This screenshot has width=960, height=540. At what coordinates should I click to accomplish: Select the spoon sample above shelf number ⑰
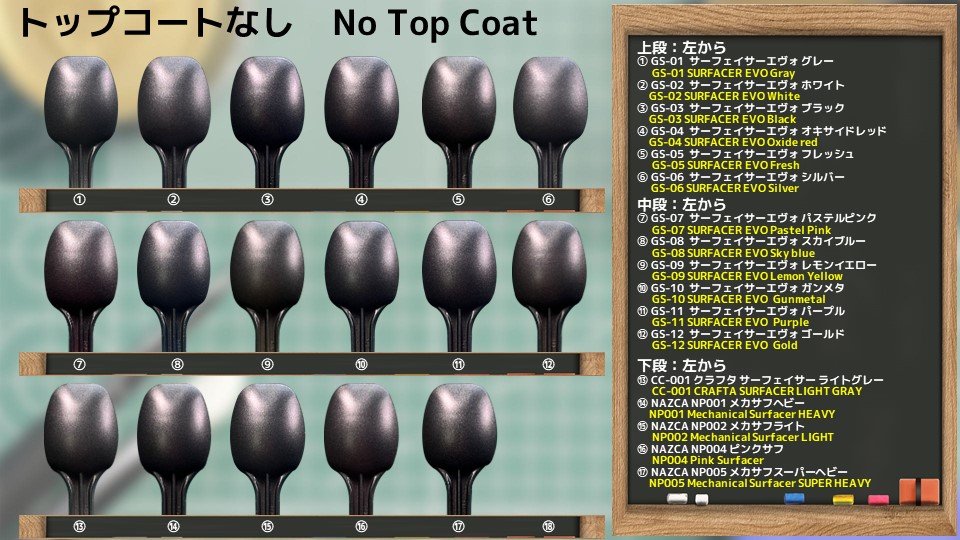(459, 449)
